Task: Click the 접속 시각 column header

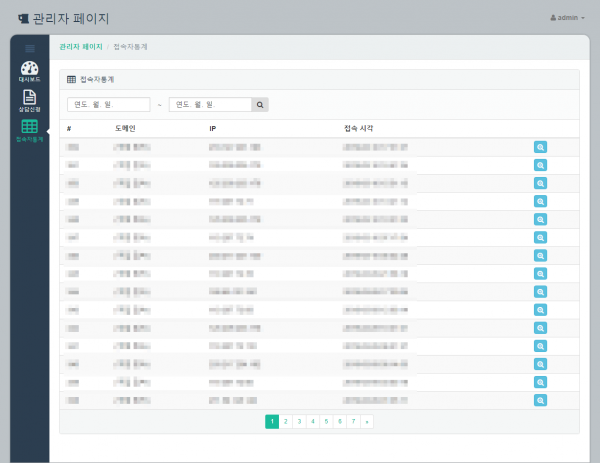Action: click(x=358, y=128)
